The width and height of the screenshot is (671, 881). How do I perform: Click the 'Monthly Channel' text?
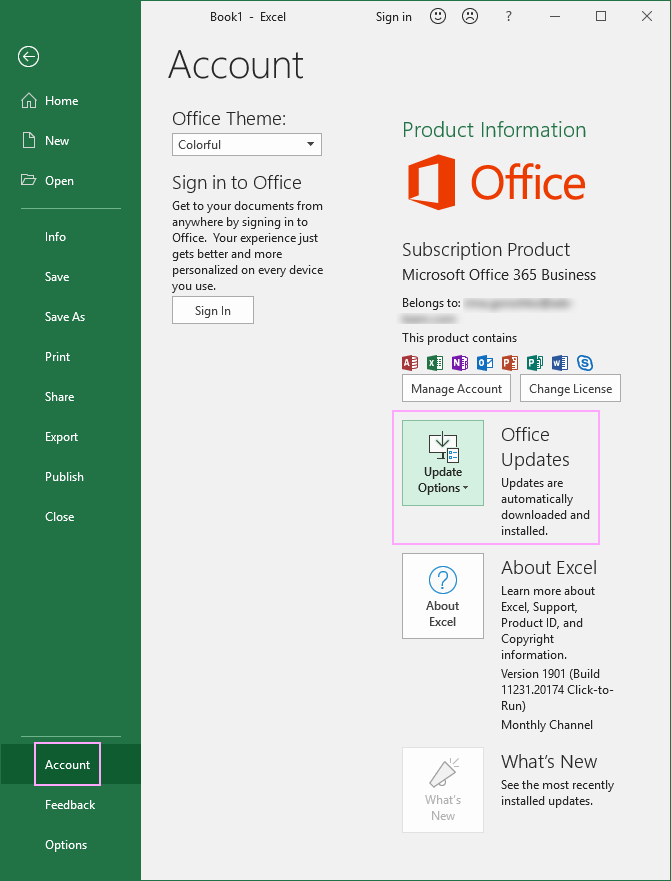click(x=547, y=725)
